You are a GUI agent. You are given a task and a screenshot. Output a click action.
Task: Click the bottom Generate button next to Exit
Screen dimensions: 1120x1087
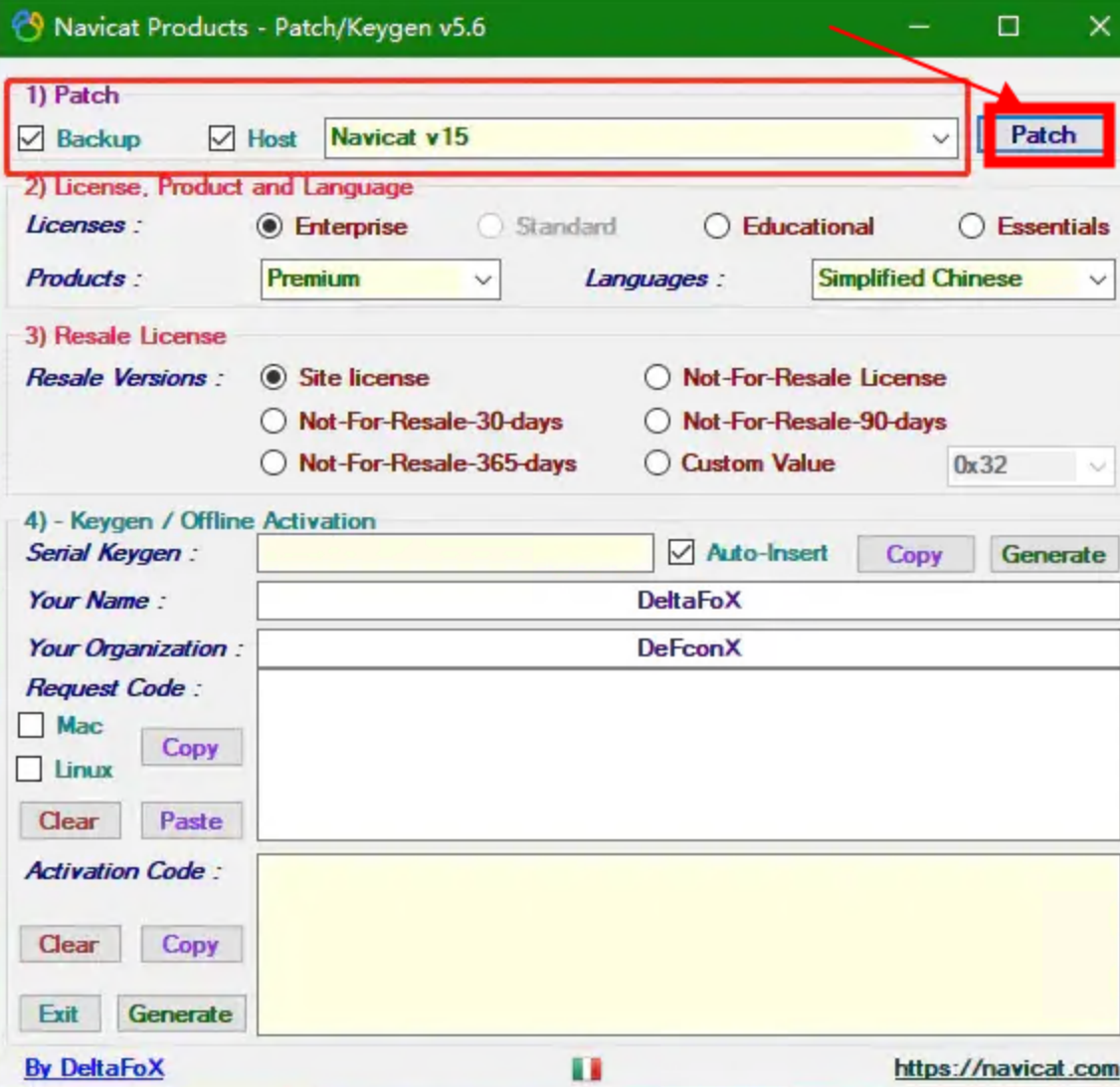181,1013
